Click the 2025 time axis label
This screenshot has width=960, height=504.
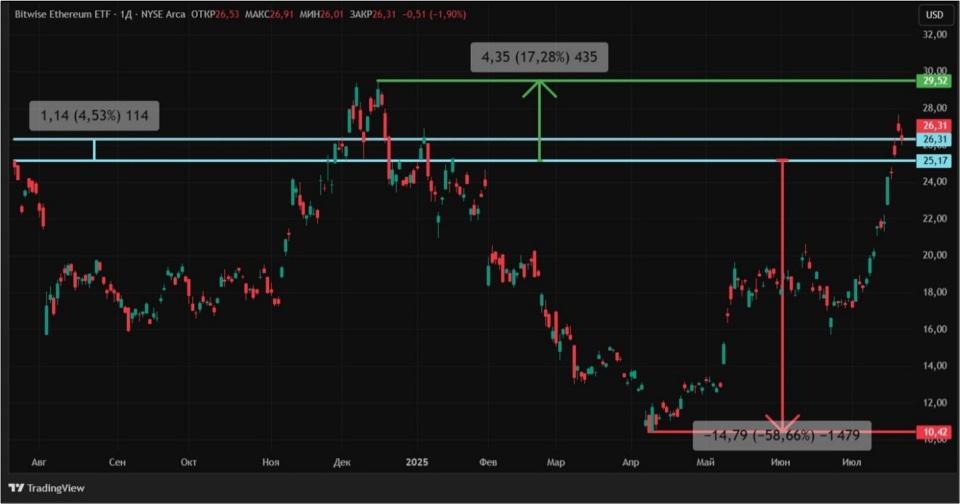pos(418,463)
